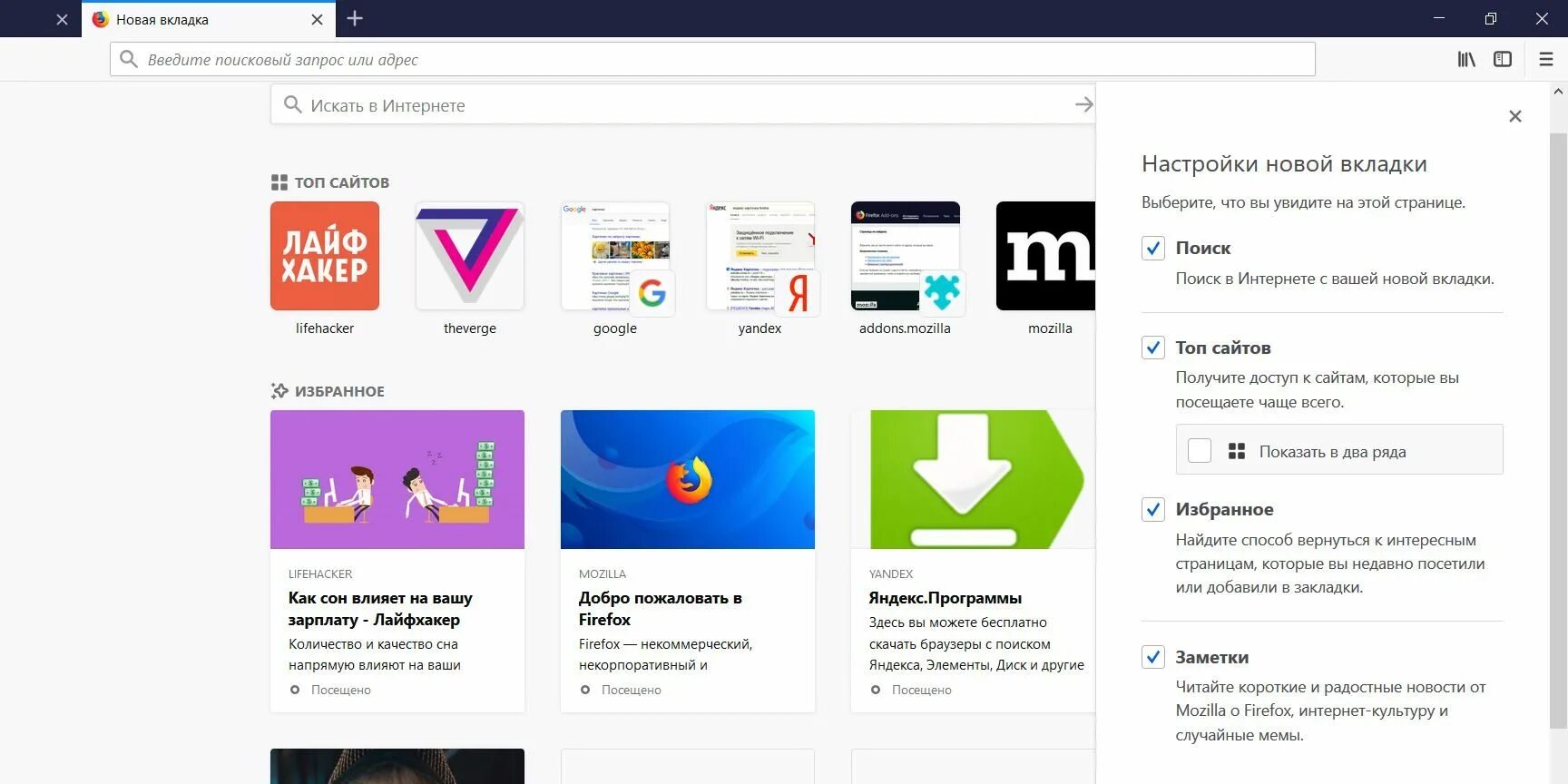
Task: Focus 'Искать в Интернете' search field
Action: 682,104
